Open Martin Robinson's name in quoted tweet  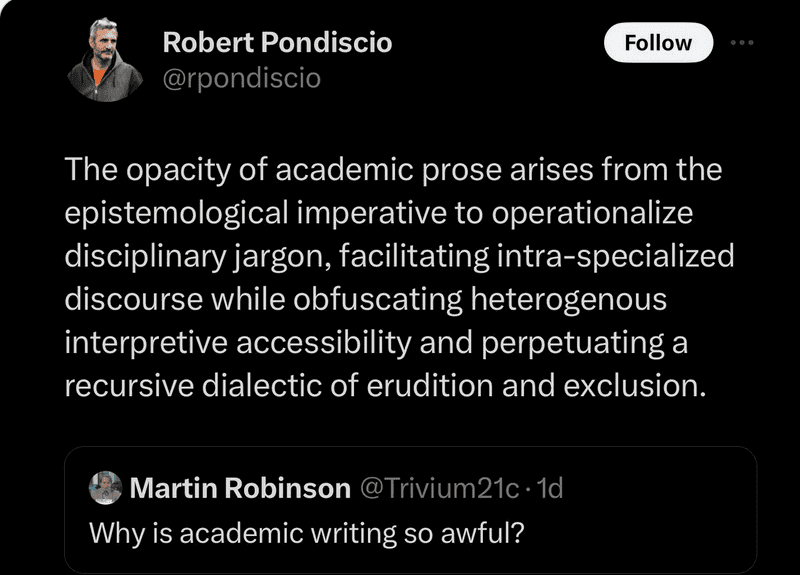coord(240,488)
